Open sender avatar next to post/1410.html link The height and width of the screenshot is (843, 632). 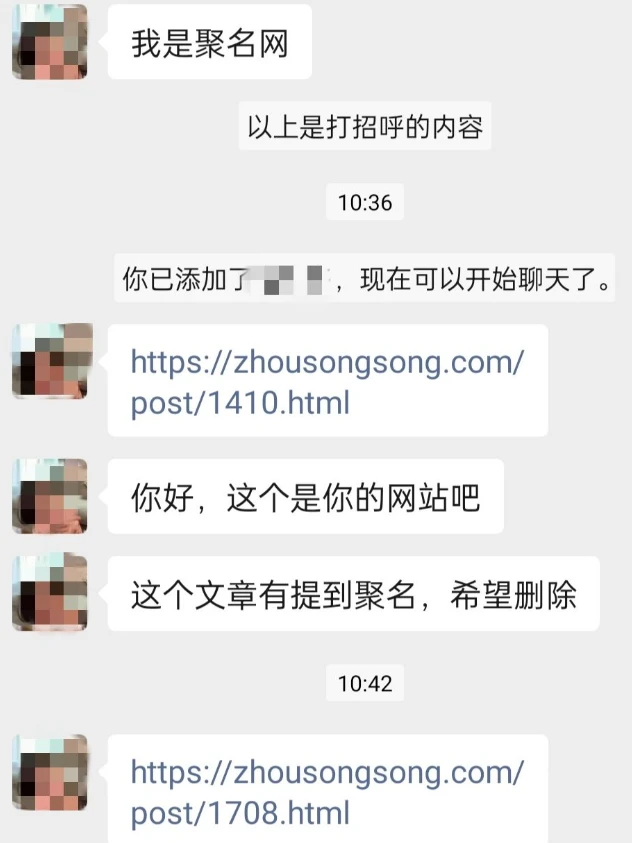[49, 361]
